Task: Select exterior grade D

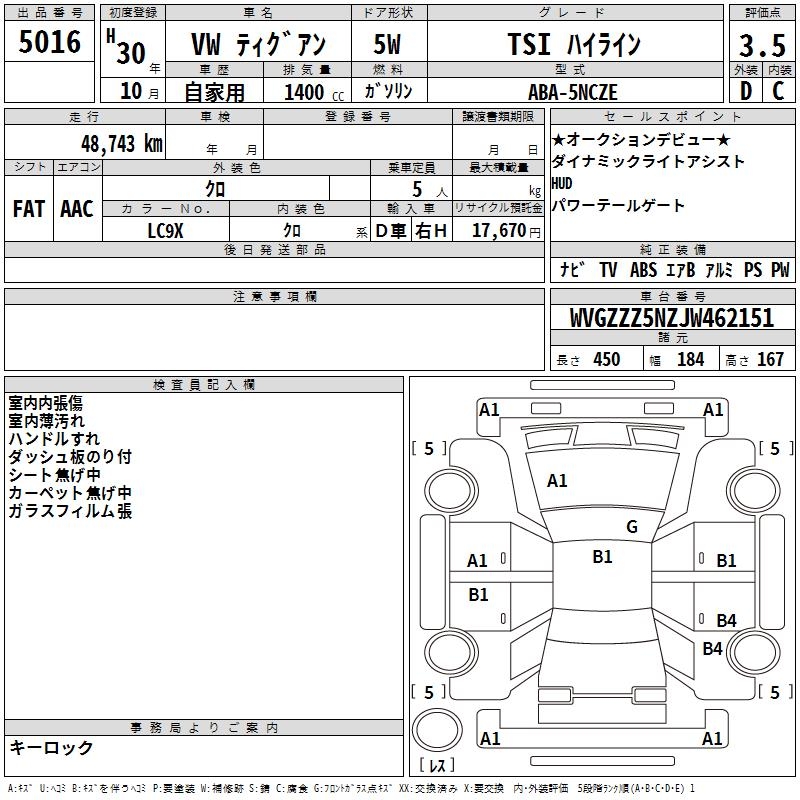Action: 746,91
